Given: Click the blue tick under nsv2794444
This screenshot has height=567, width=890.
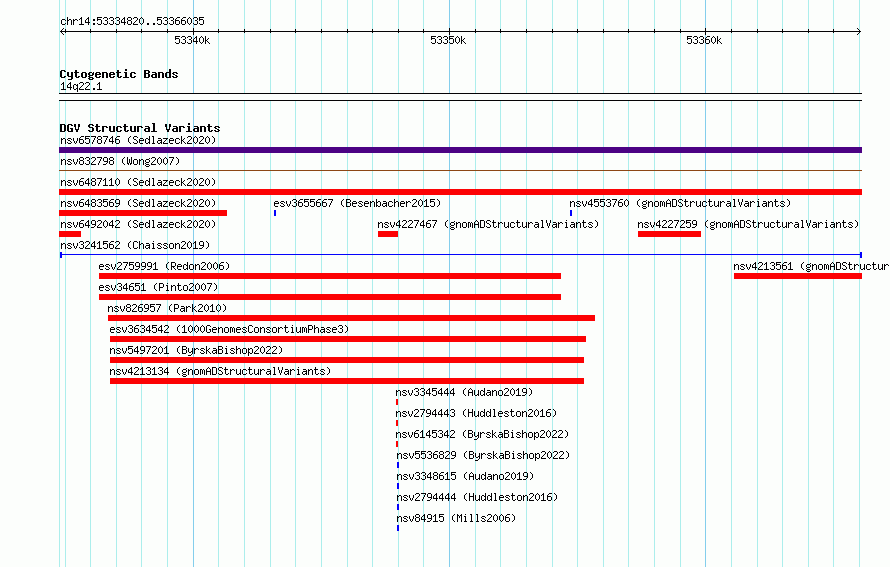Looking at the screenshot, I should click(x=397, y=507).
